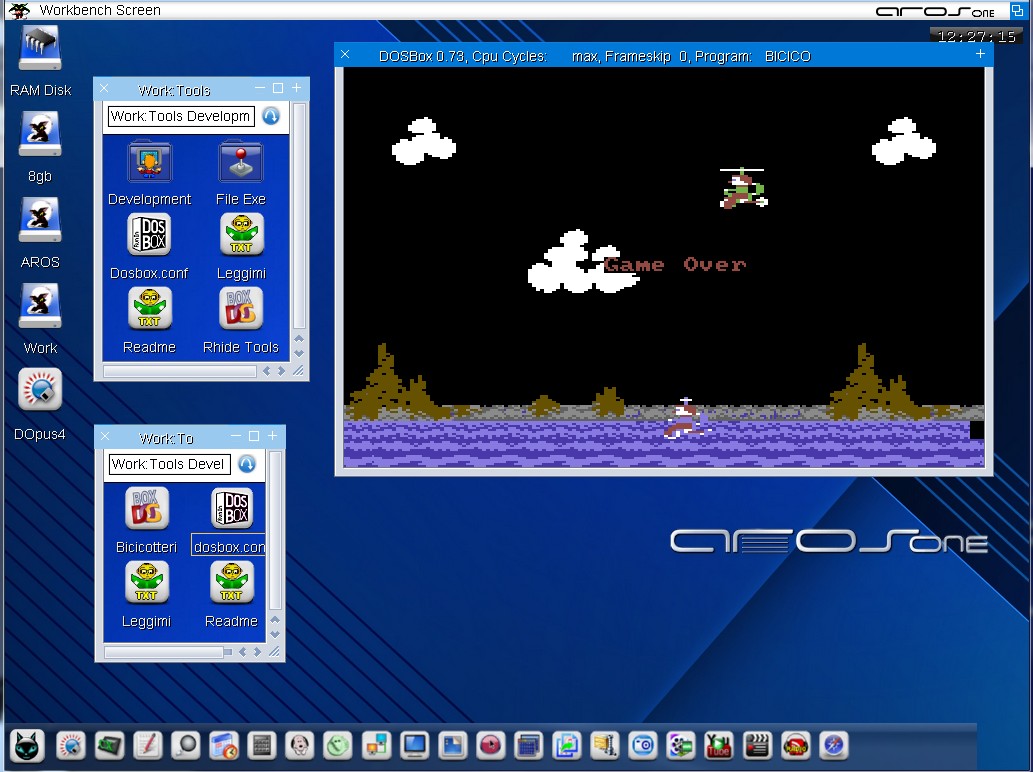This screenshot has width=1033, height=772.
Task: Click horizontal scrollbar of upper Work:Tools window
Action: coord(180,372)
